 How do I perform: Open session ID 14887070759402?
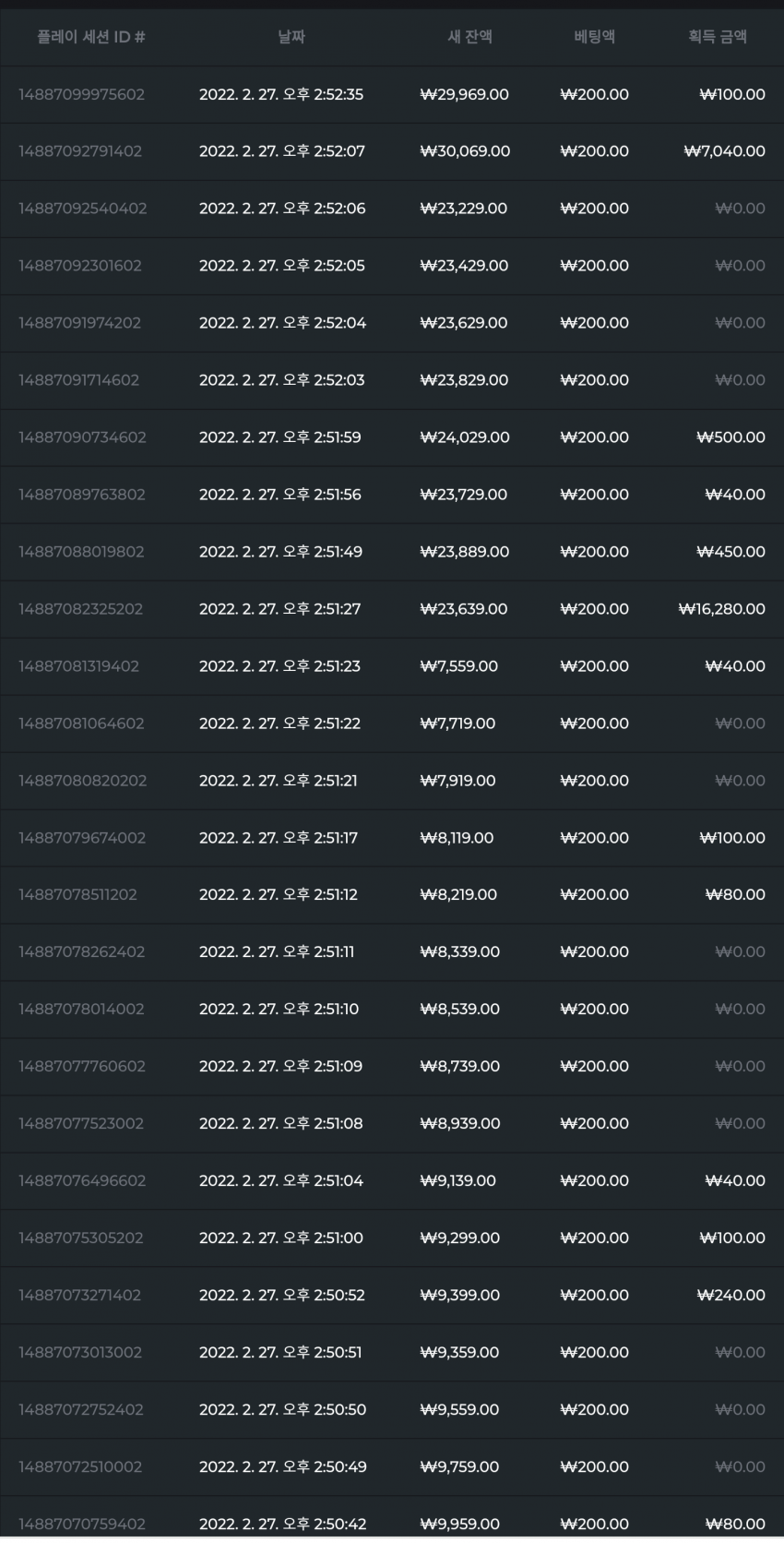tap(82, 1525)
